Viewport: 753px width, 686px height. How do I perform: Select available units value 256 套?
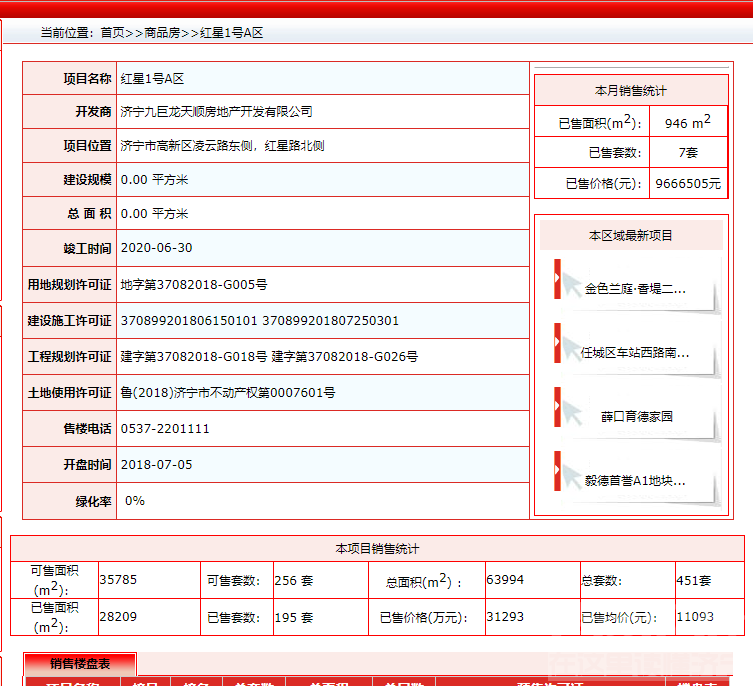[294, 581]
